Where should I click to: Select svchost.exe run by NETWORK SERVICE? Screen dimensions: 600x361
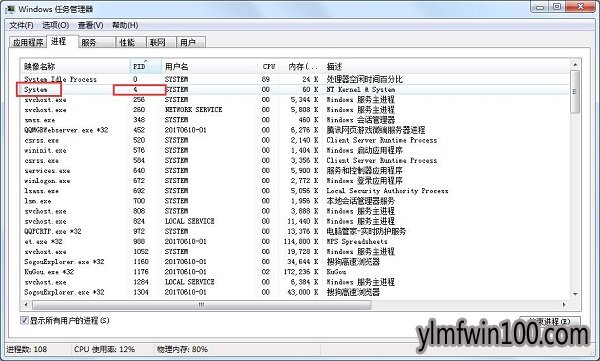tap(295, 109)
